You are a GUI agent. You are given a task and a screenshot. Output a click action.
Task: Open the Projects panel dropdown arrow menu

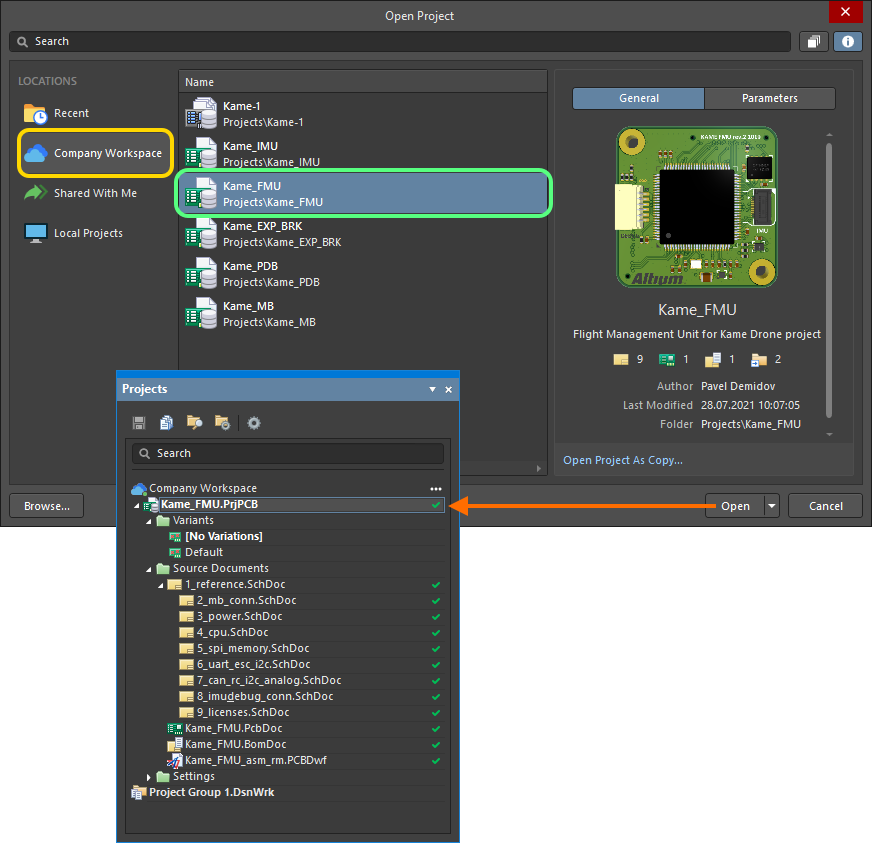coord(432,389)
